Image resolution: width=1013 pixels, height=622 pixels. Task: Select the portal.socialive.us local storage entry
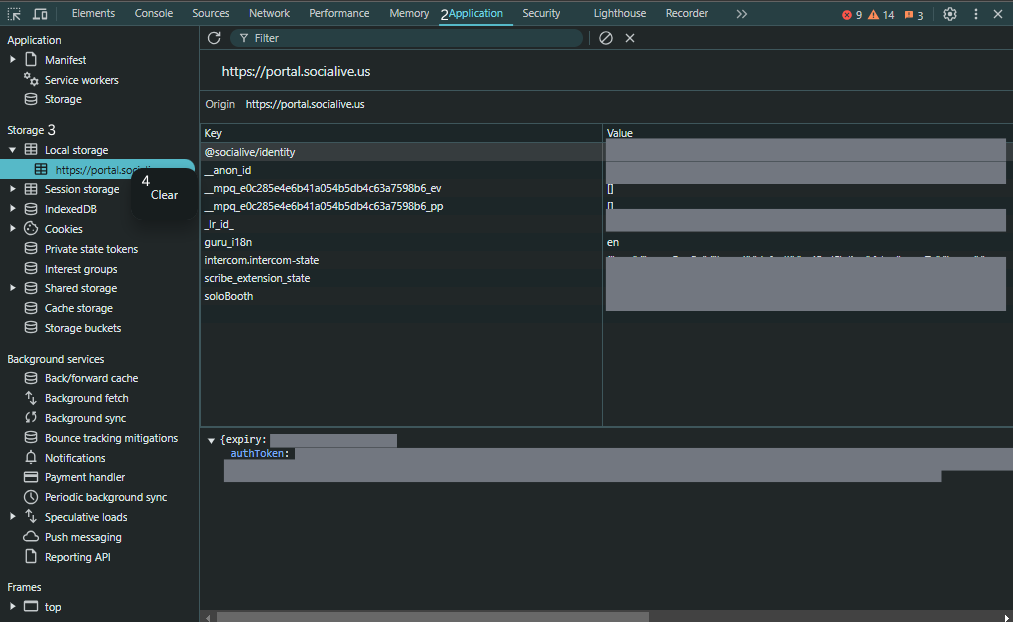(97, 170)
